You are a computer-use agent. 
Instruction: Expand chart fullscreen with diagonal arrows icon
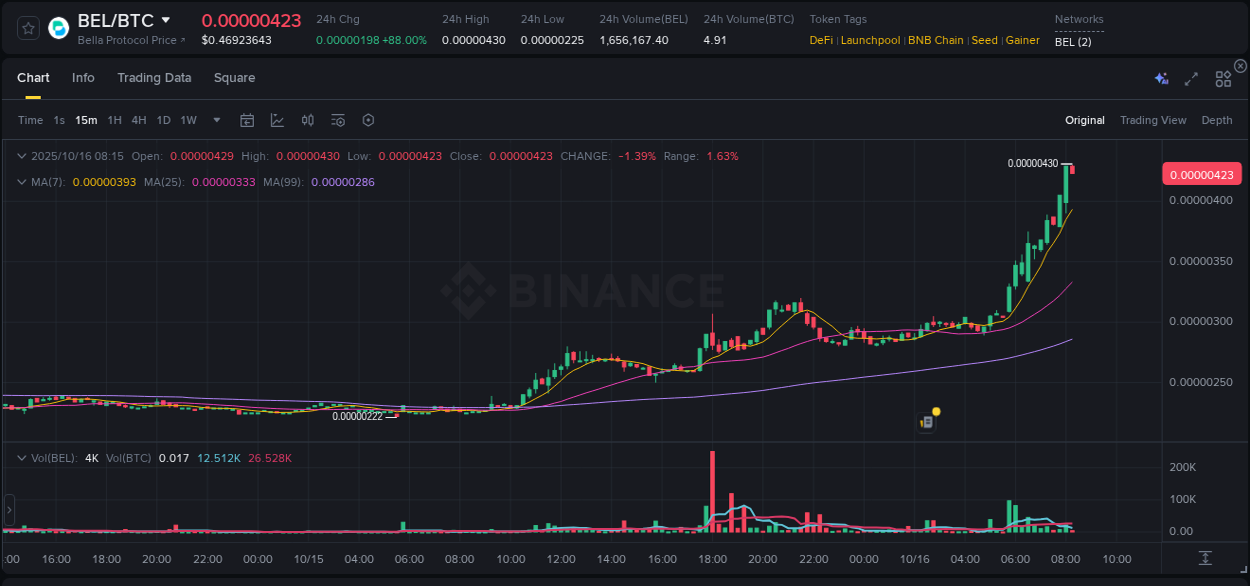coord(1191,78)
